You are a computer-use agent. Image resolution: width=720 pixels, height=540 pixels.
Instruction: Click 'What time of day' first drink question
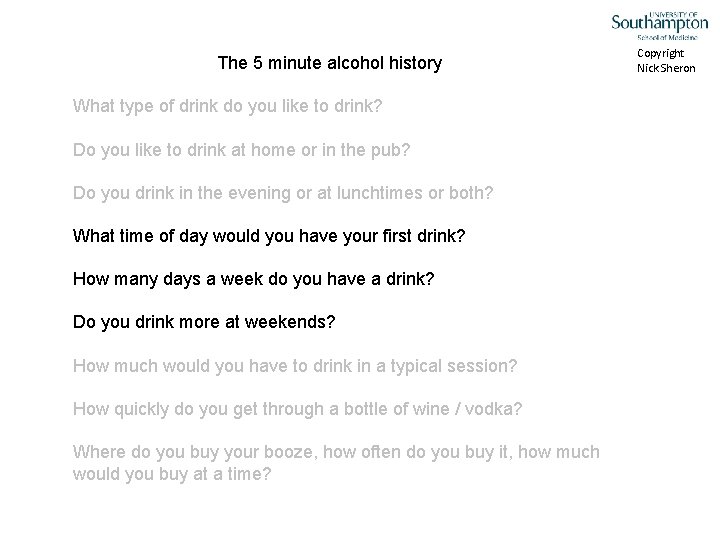click(269, 236)
